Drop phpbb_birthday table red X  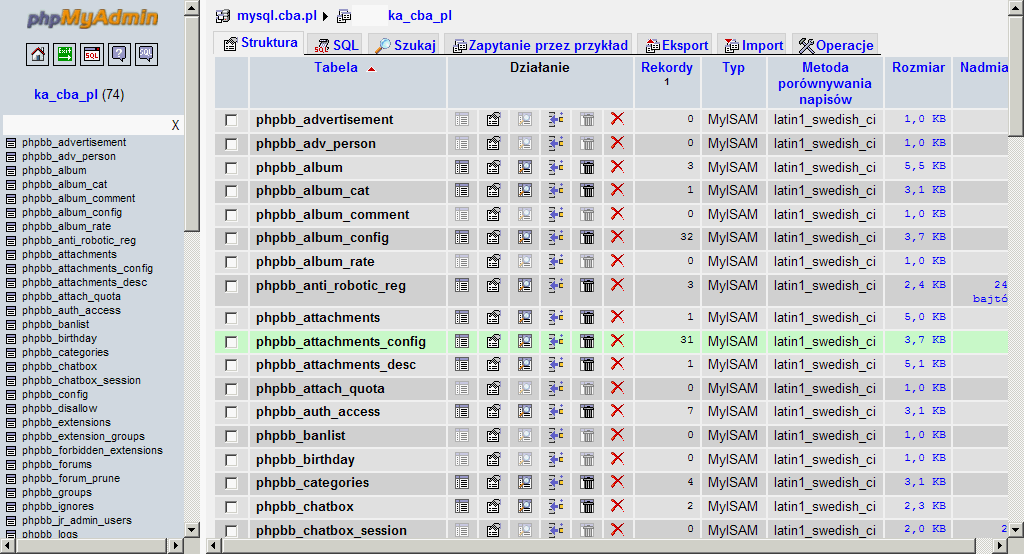click(617, 459)
